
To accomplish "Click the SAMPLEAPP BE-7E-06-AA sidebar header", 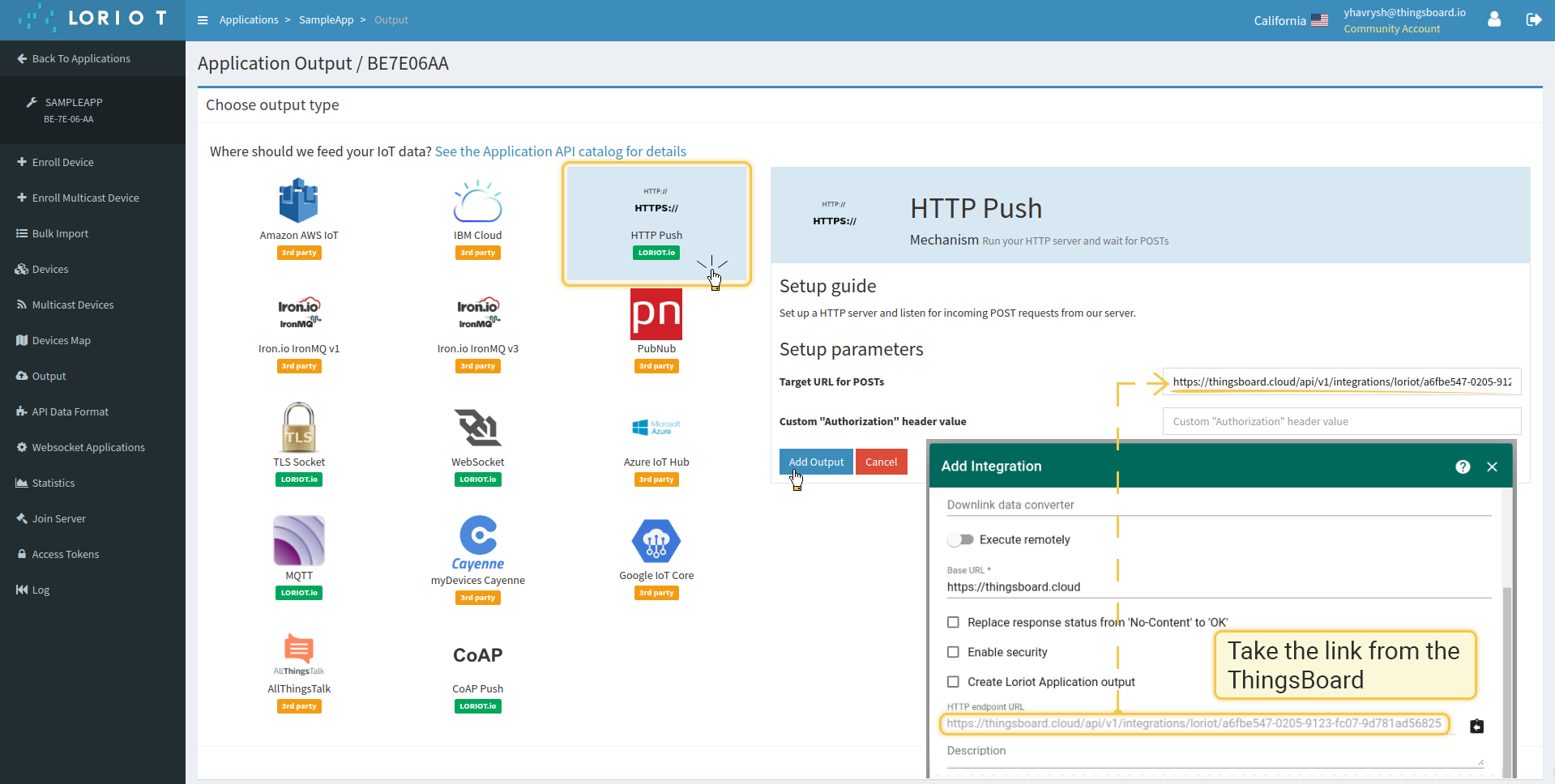I will click(92, 110).
